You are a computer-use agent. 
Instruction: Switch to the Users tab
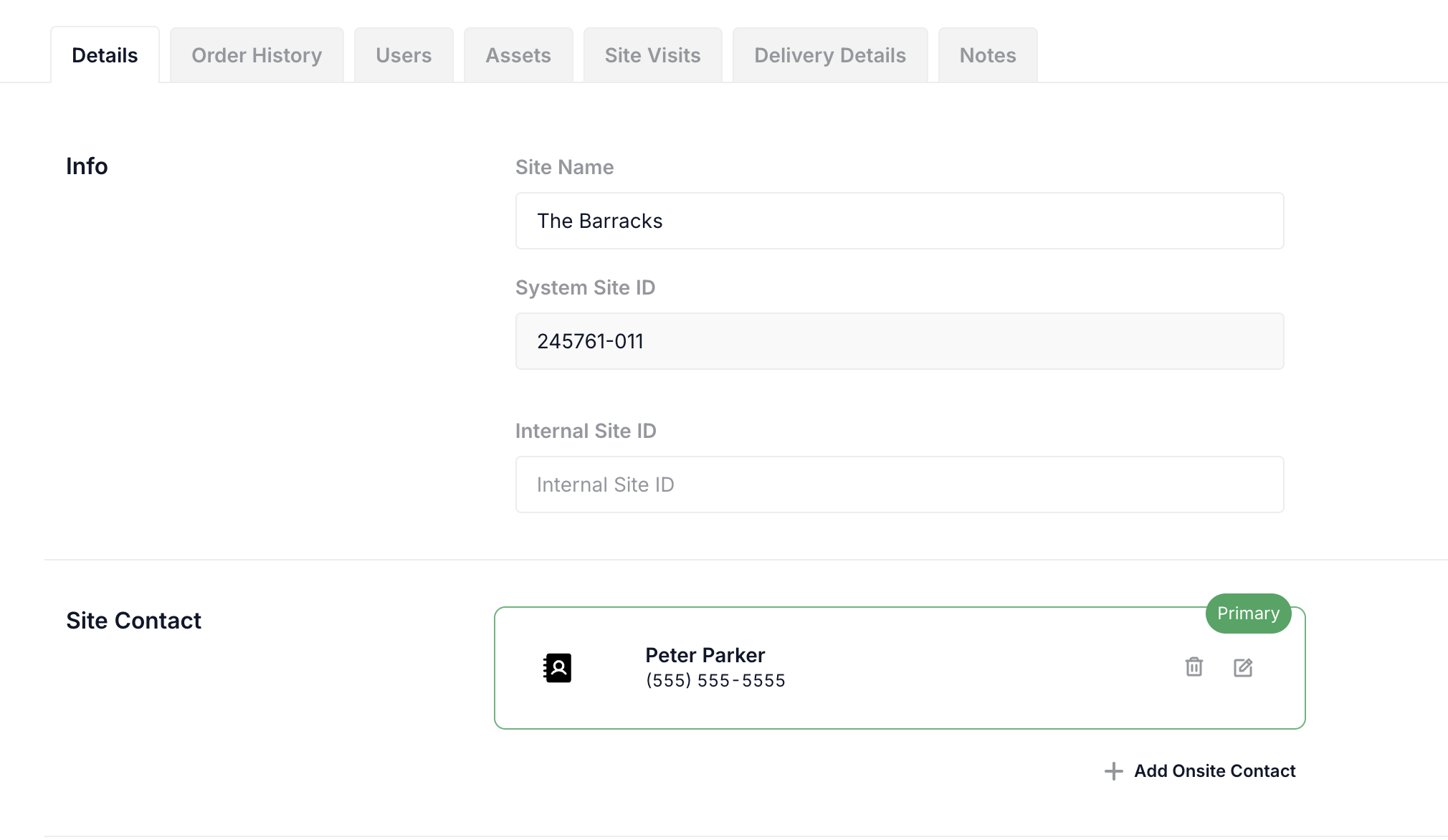pos(404,55)
